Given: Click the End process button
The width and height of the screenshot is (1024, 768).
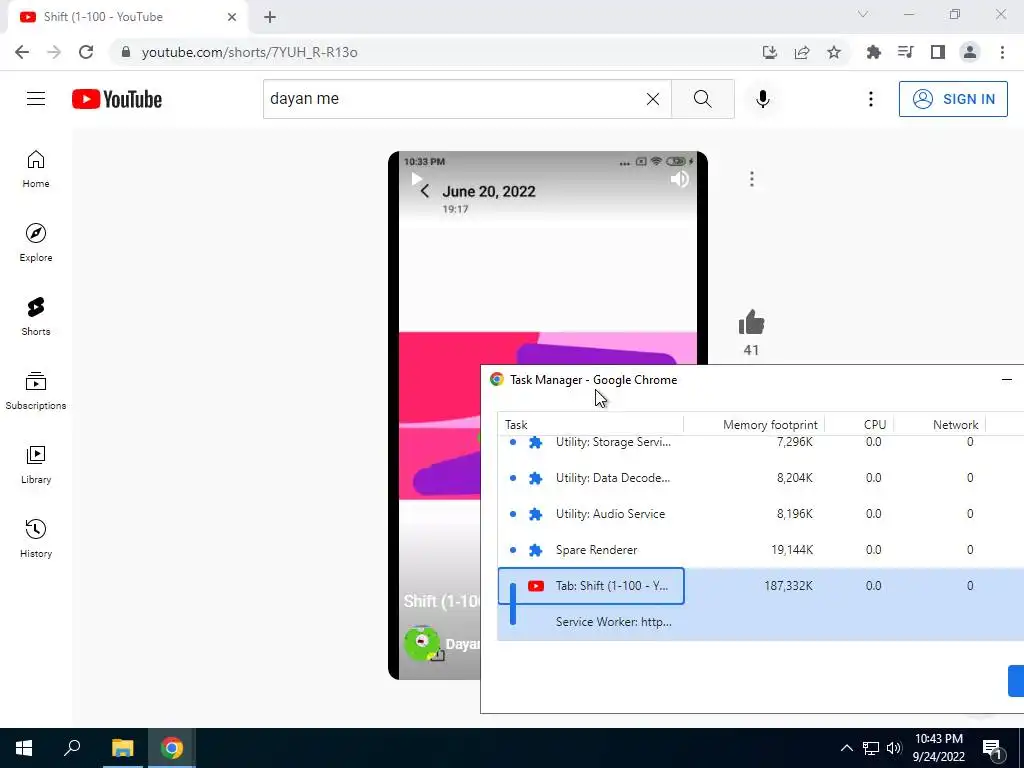Looking at the screenshot, I should [1016, 681].
